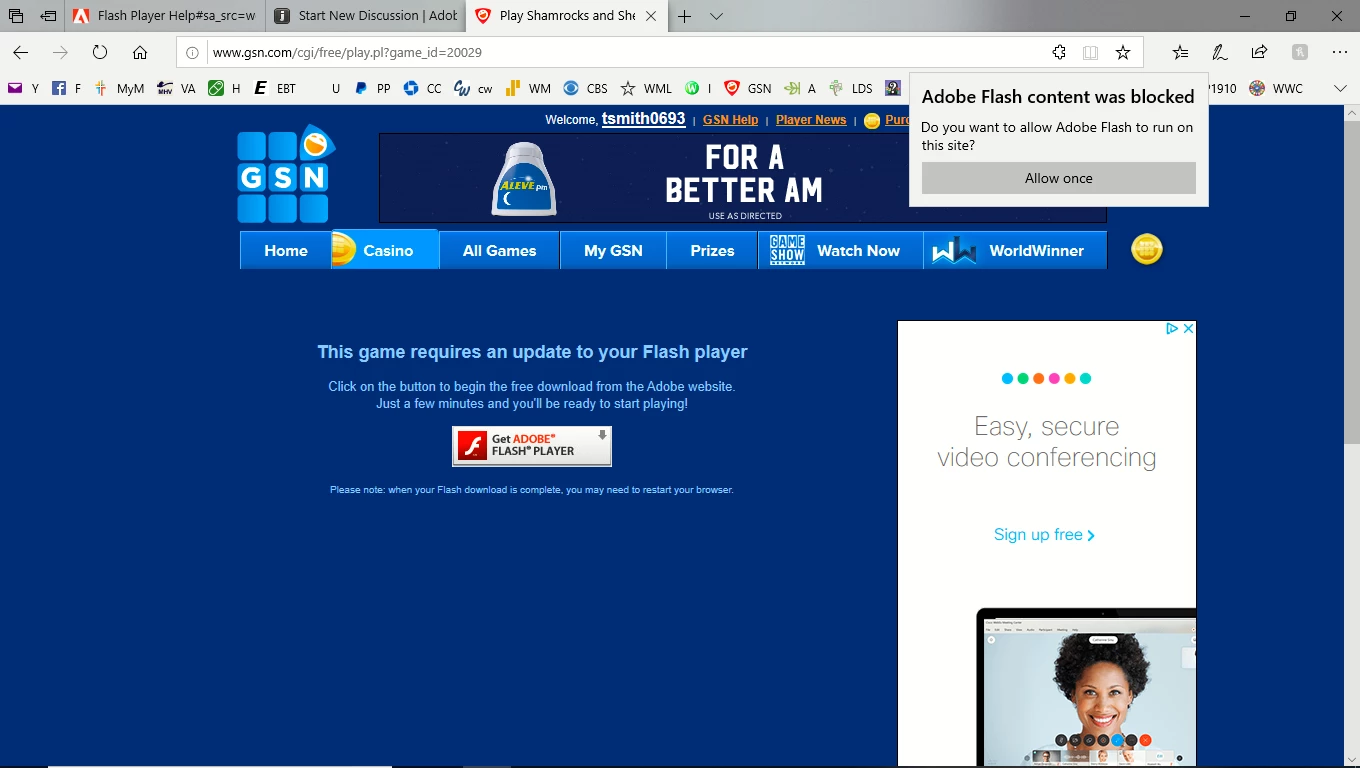Open the WorldWinner nav tab

click(x=1015, y=251)
